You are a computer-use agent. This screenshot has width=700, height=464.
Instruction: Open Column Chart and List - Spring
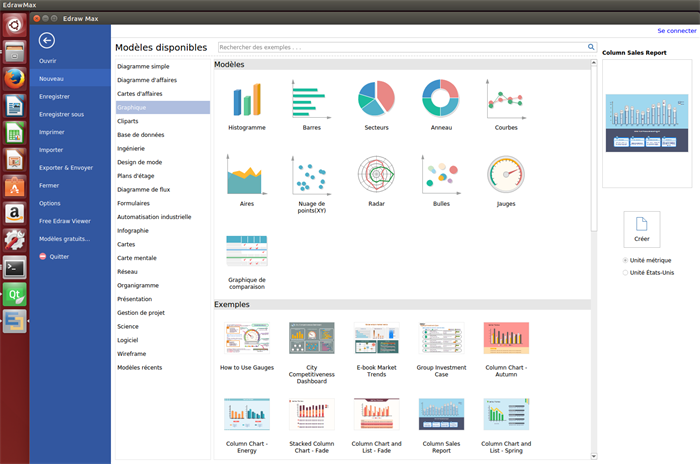click(506, 426)
